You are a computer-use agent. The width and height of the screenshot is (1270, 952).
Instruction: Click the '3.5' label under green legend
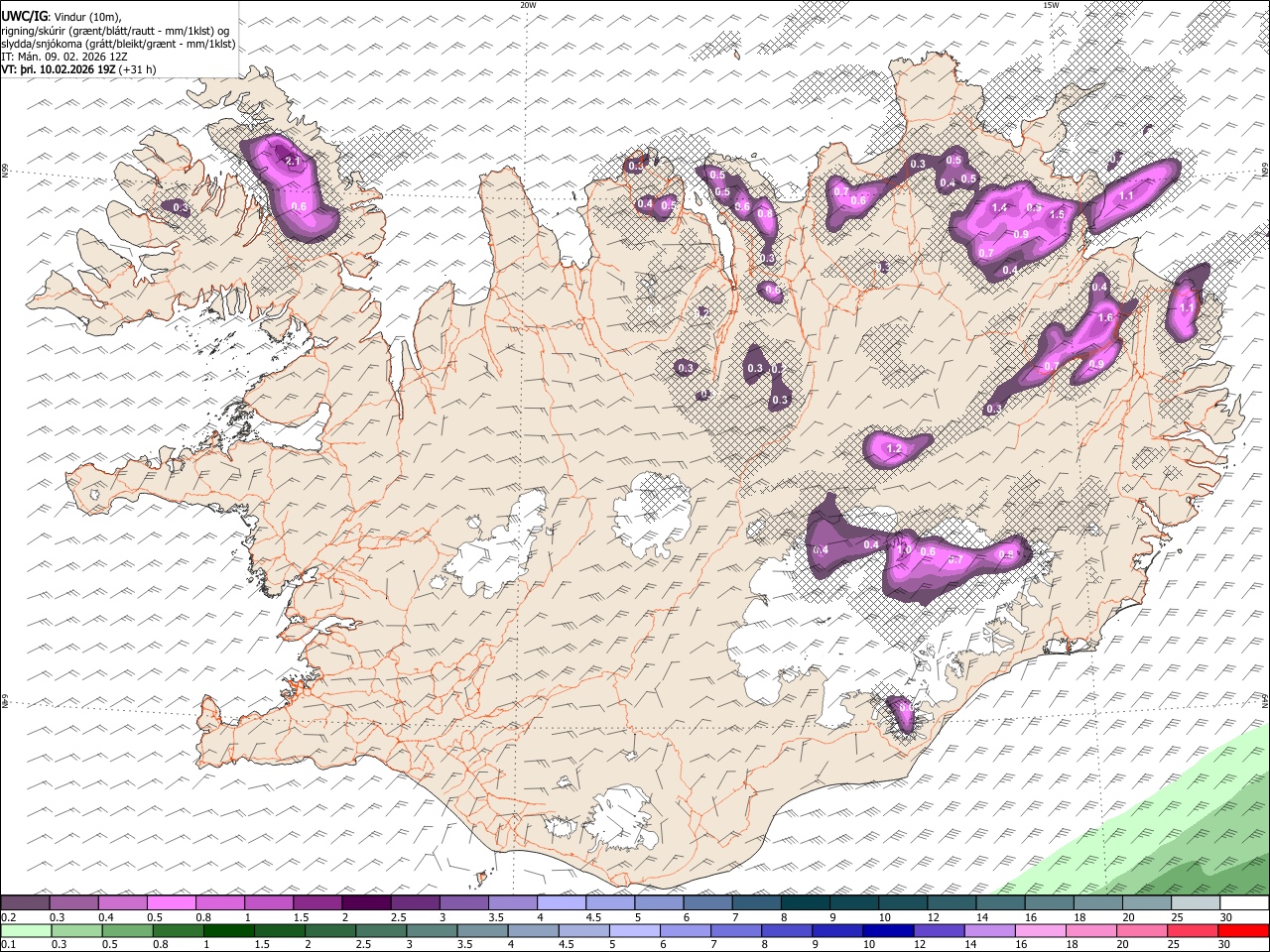(463, 945)
